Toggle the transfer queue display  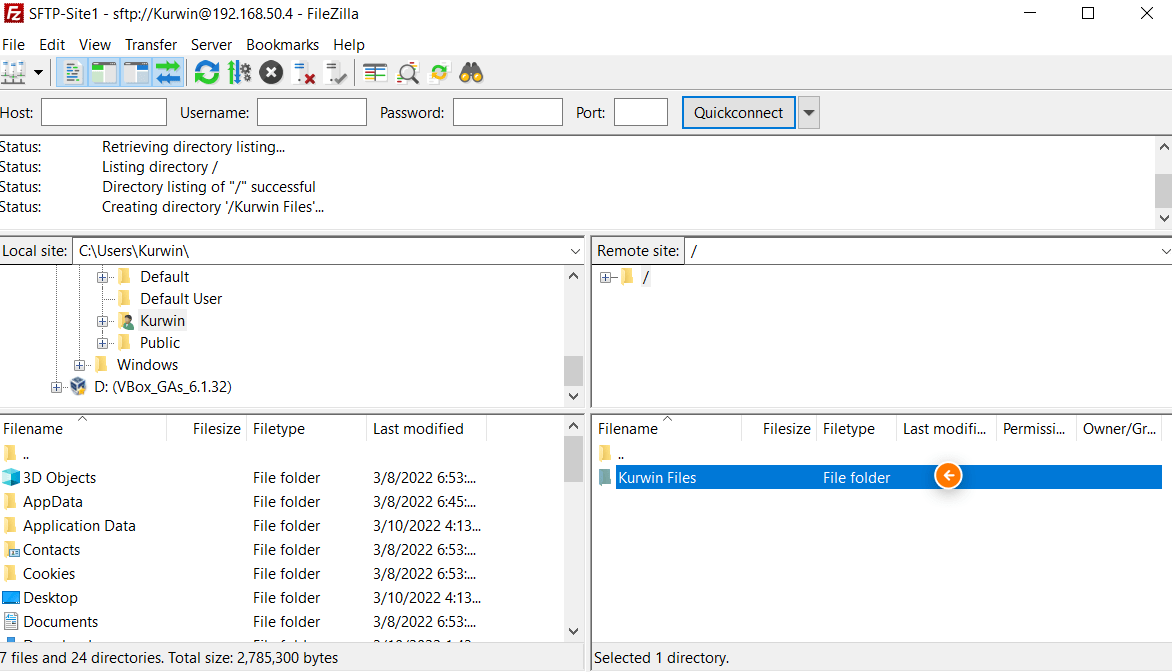click(168, 72)
